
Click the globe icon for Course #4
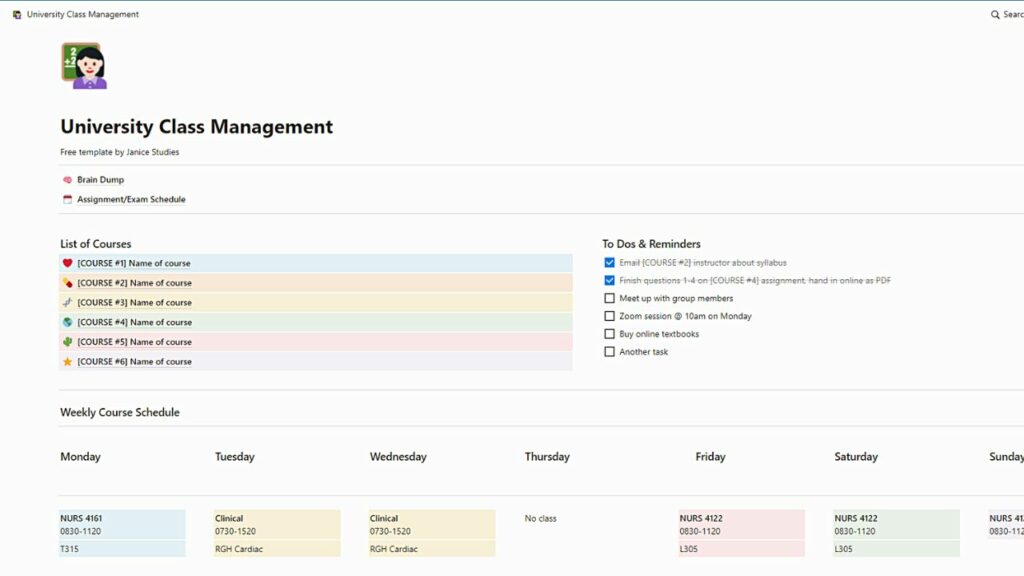[68, 322]
